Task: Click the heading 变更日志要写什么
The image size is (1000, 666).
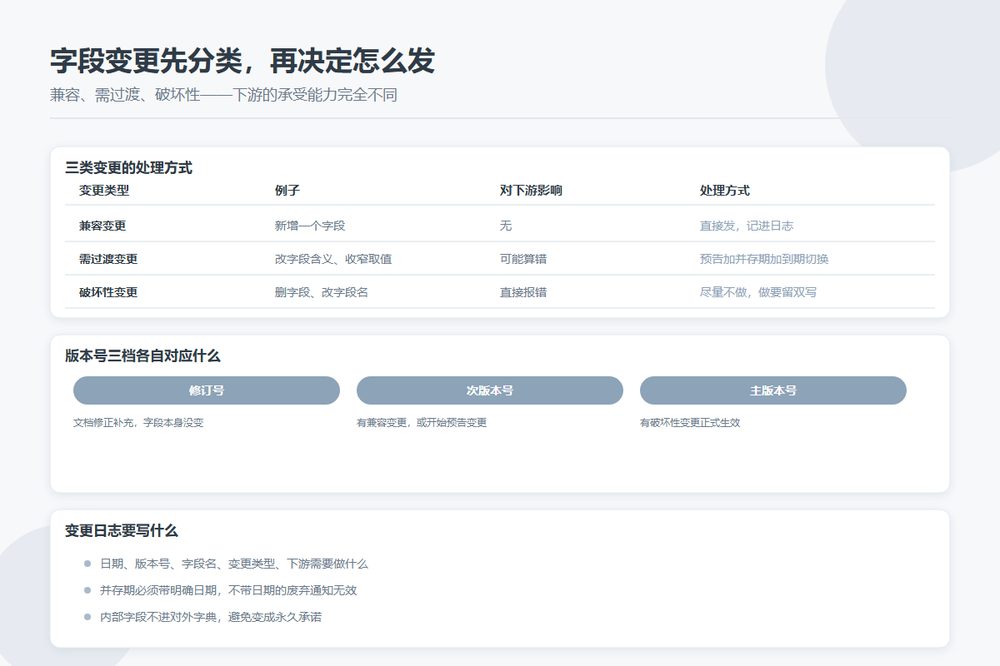Action: [x=121, y=531]
